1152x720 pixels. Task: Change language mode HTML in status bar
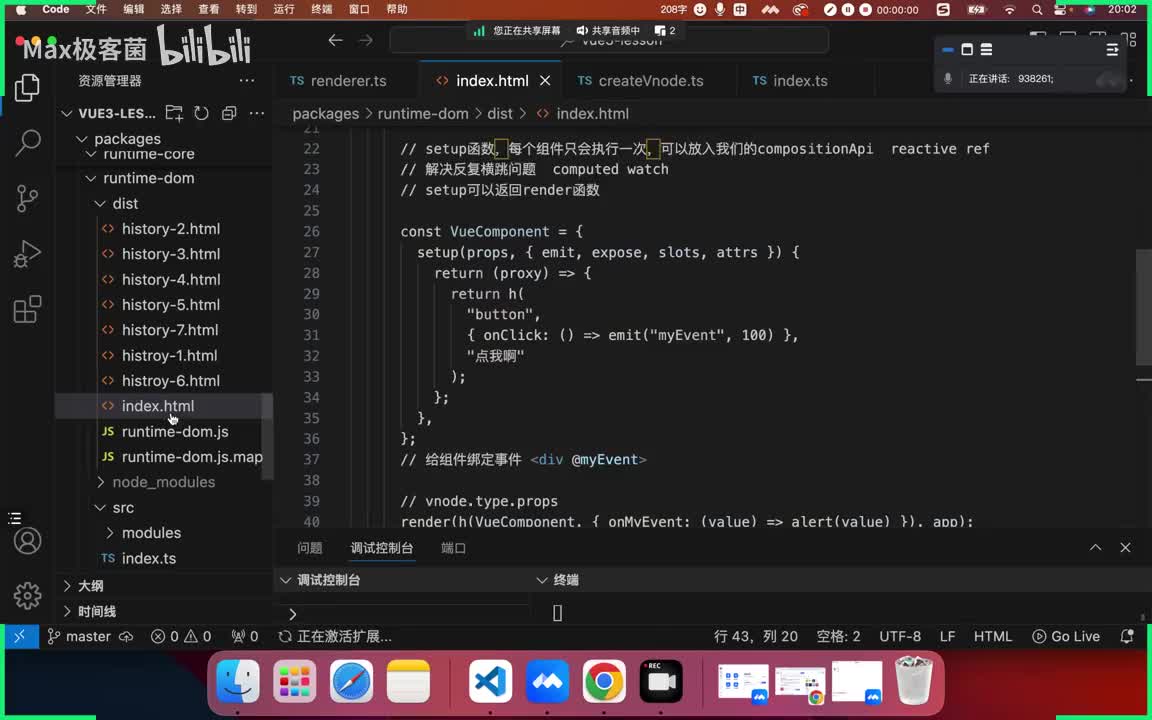click(993, 636)
